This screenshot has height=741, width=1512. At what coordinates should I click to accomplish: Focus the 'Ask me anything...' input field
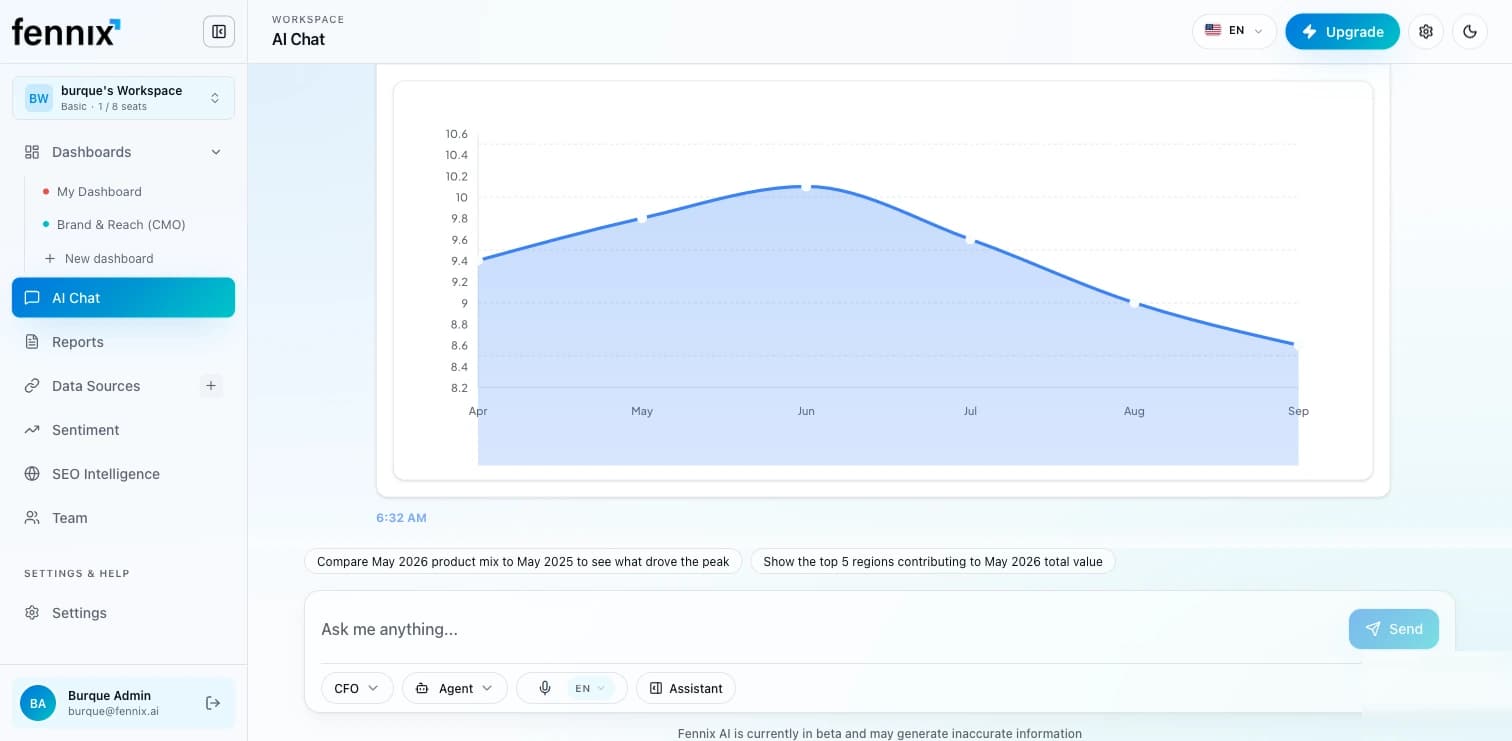click(x=830, y=629)
